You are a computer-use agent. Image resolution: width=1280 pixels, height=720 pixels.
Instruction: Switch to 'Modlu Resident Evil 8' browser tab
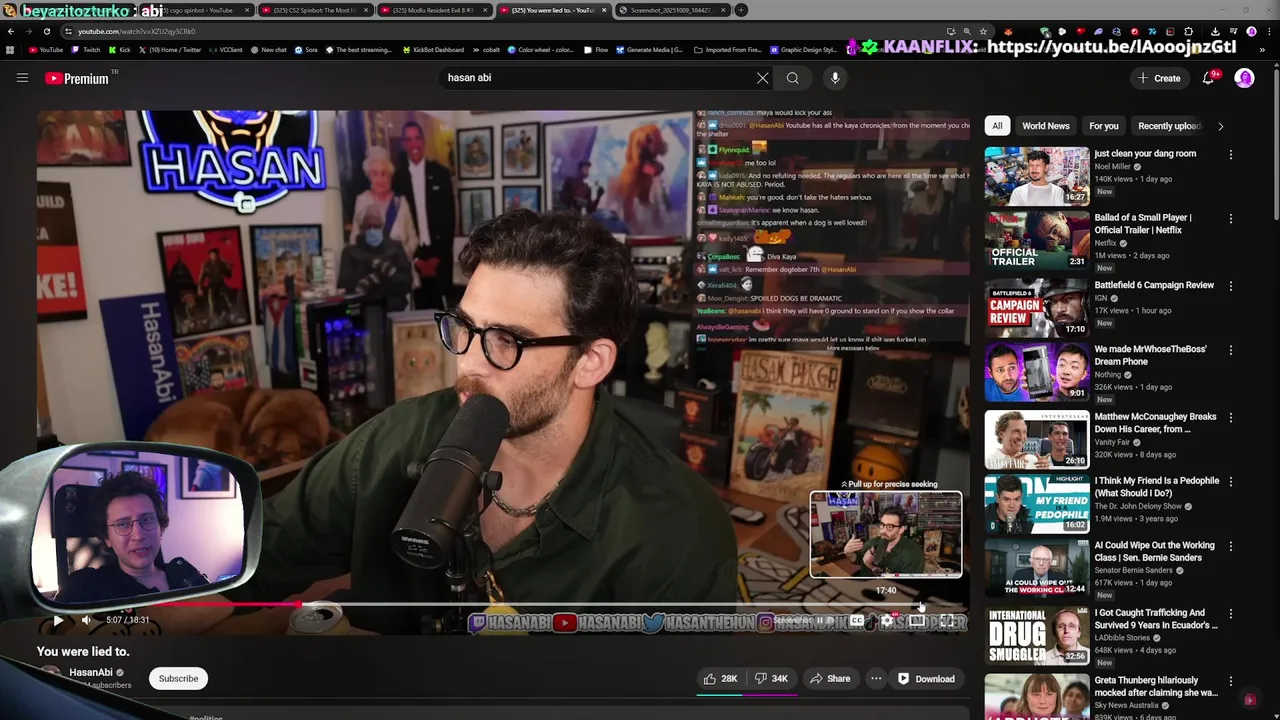pos(433,10)
